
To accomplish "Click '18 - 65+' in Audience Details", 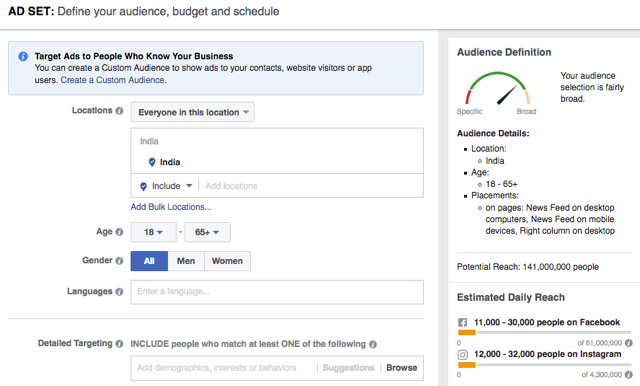I will point(502,184).
